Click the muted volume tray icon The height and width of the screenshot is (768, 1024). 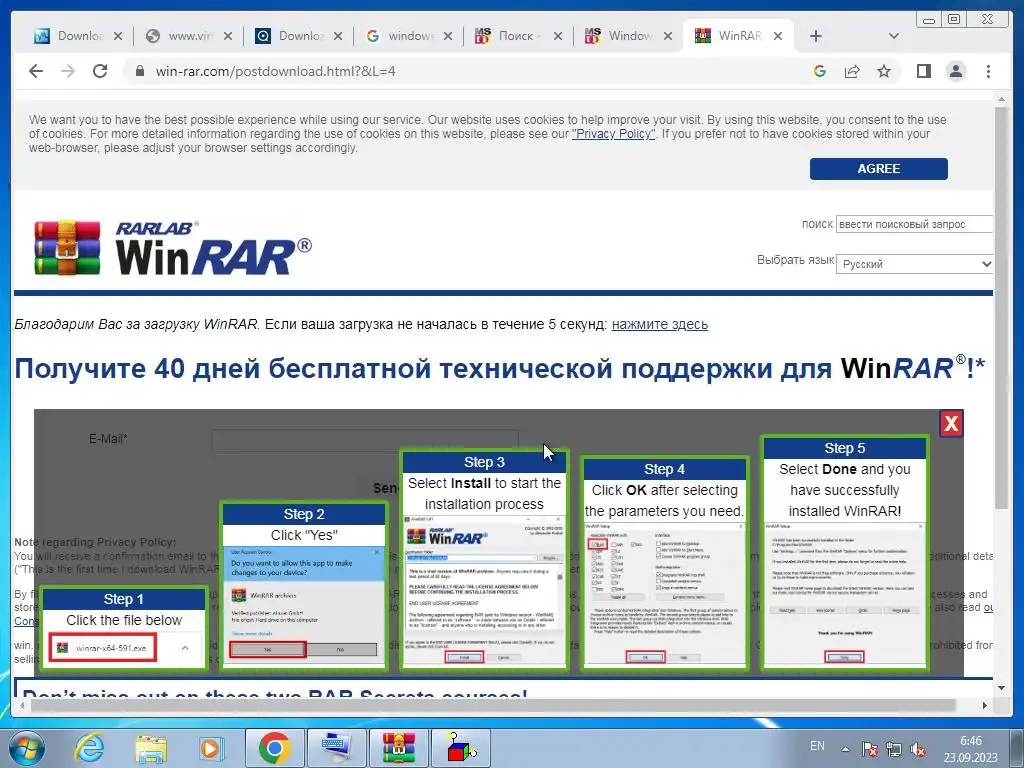pos(918,749)
